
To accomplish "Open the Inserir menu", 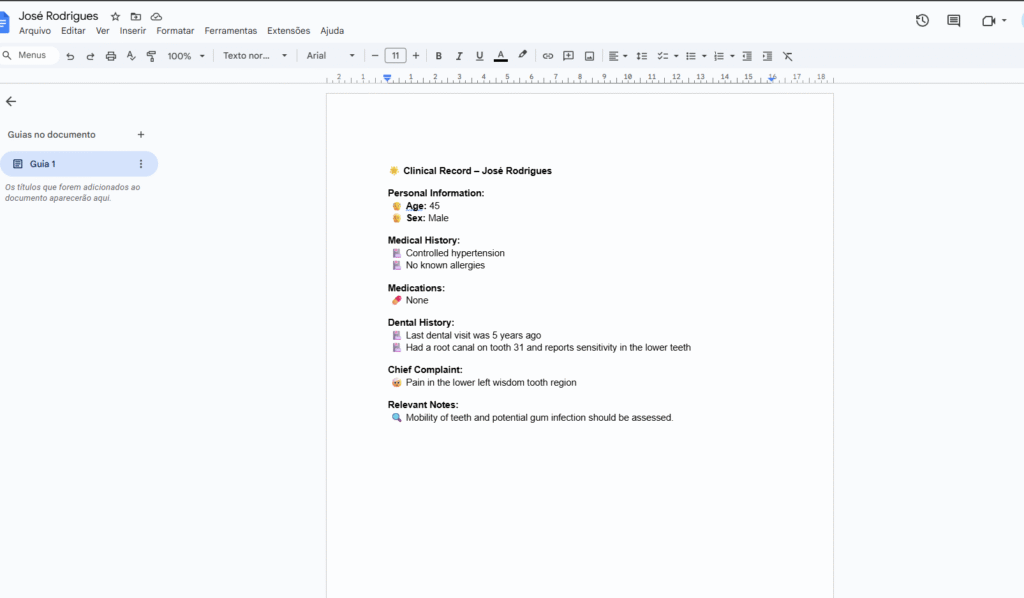I will 133,31.
